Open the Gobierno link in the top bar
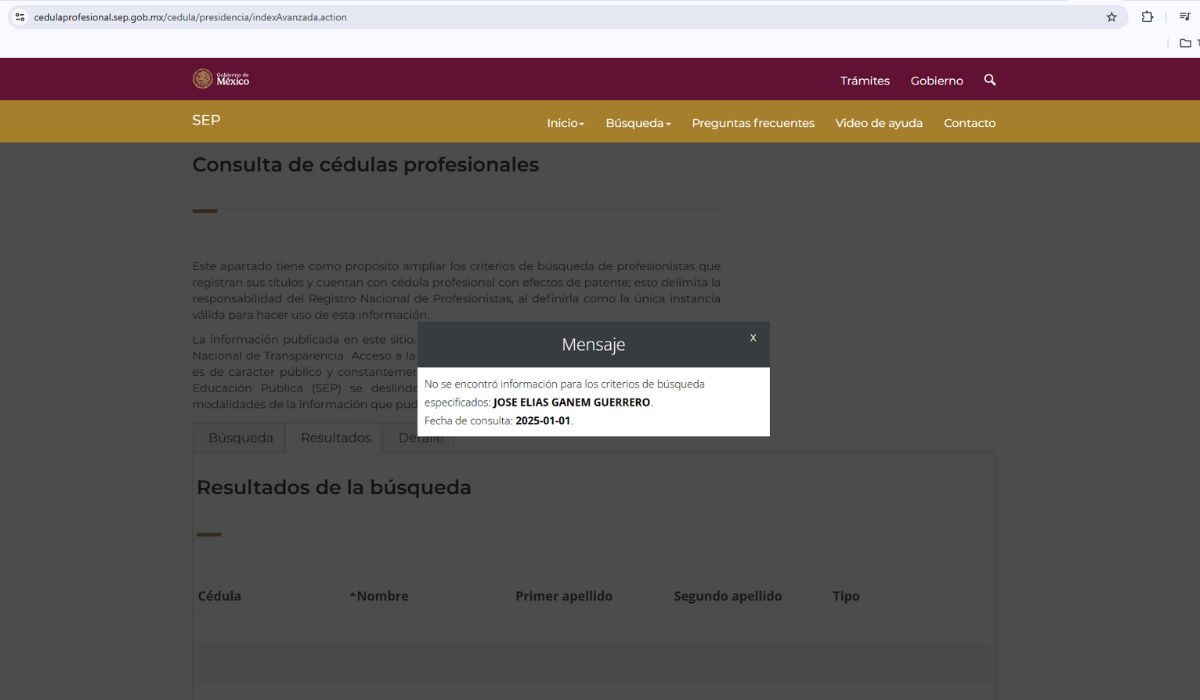The height and width of the screenshot is (700, 1200). pyautogui.click(x=936, y=81)
